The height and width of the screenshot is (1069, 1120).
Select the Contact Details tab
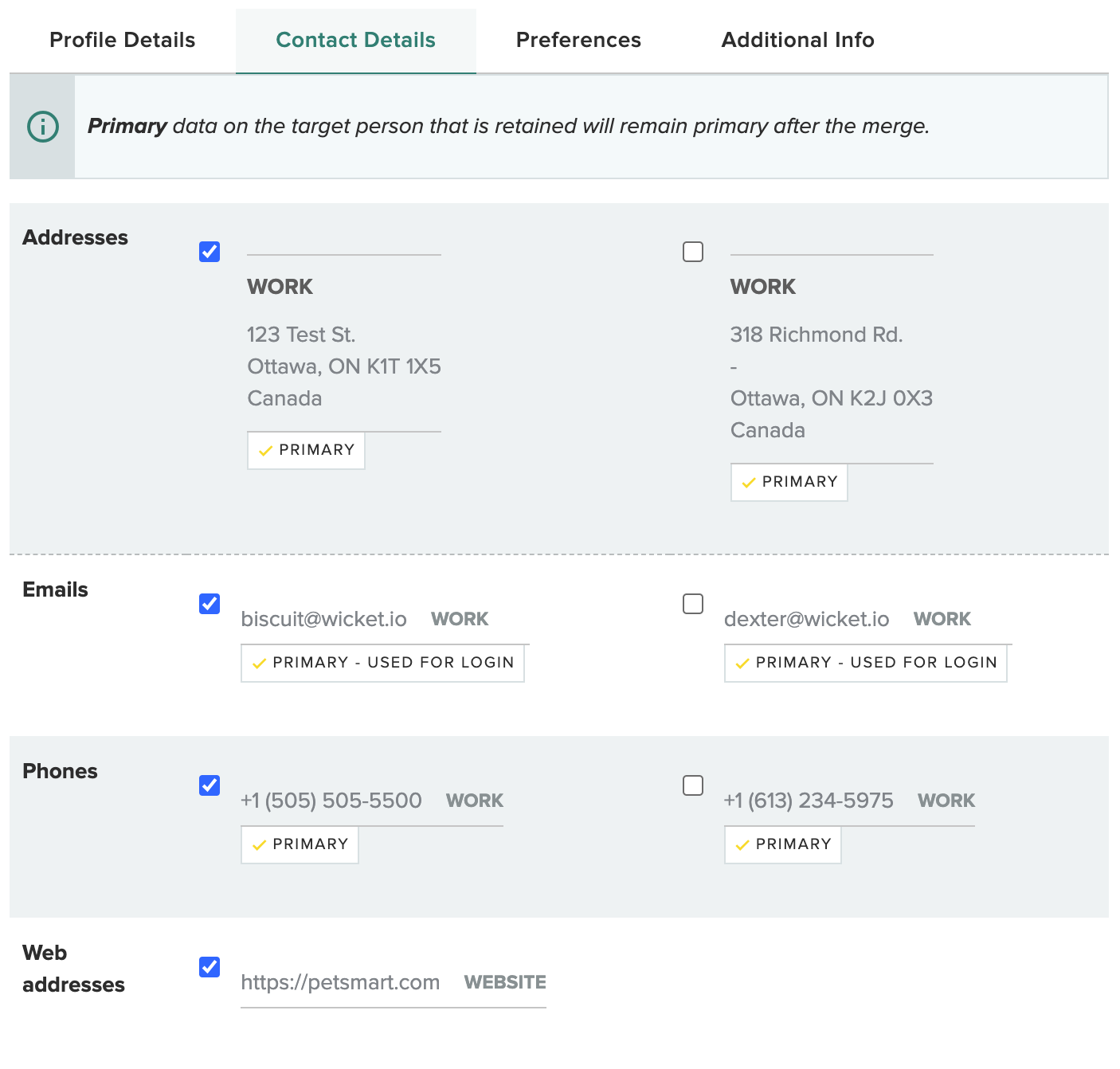tap(355, 40)
